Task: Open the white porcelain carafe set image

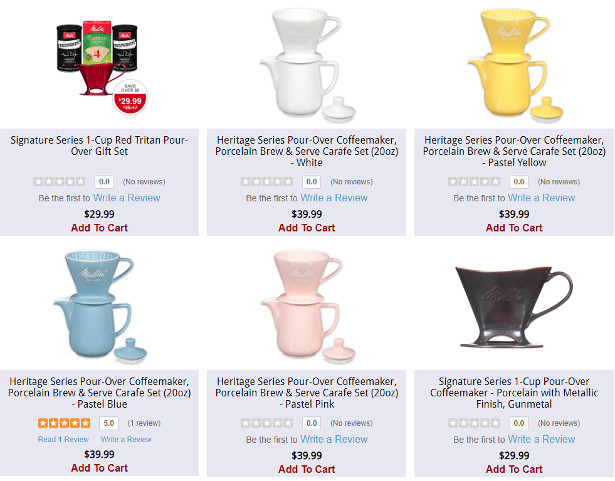Action: tap(308, 64)
